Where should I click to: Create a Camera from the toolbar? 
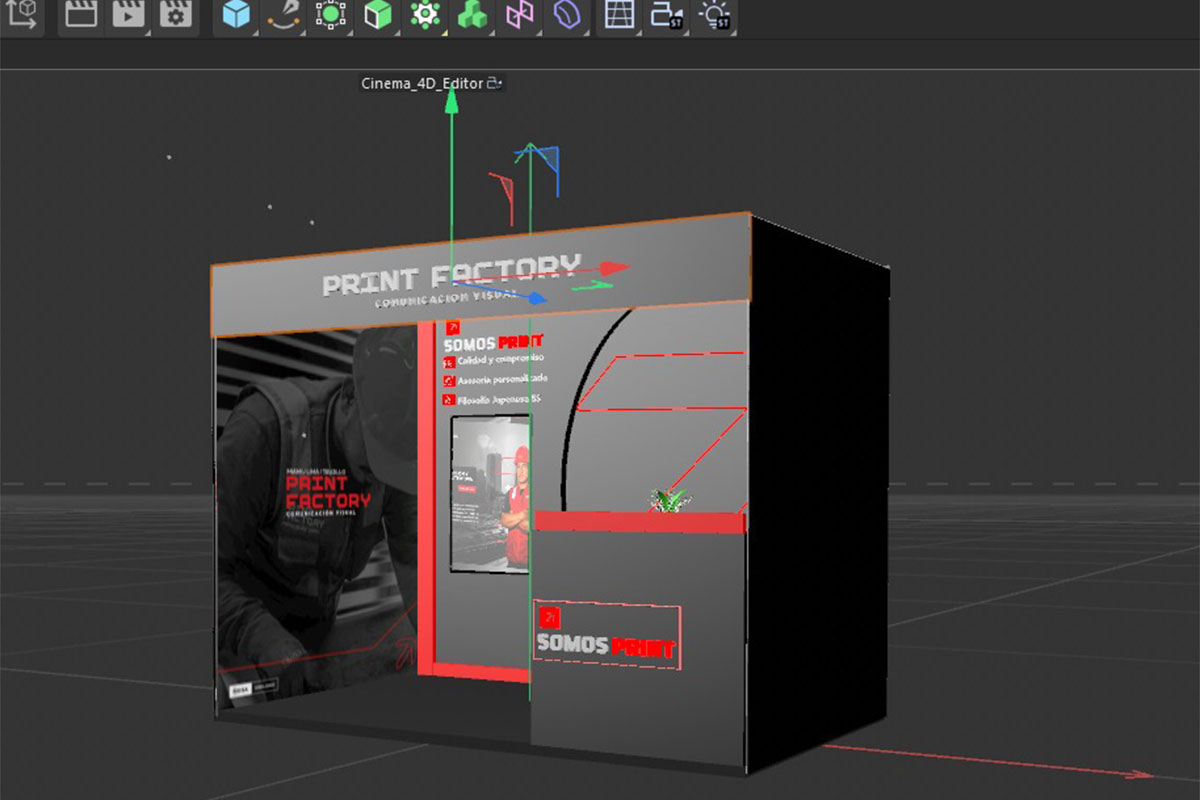(666, 15)
